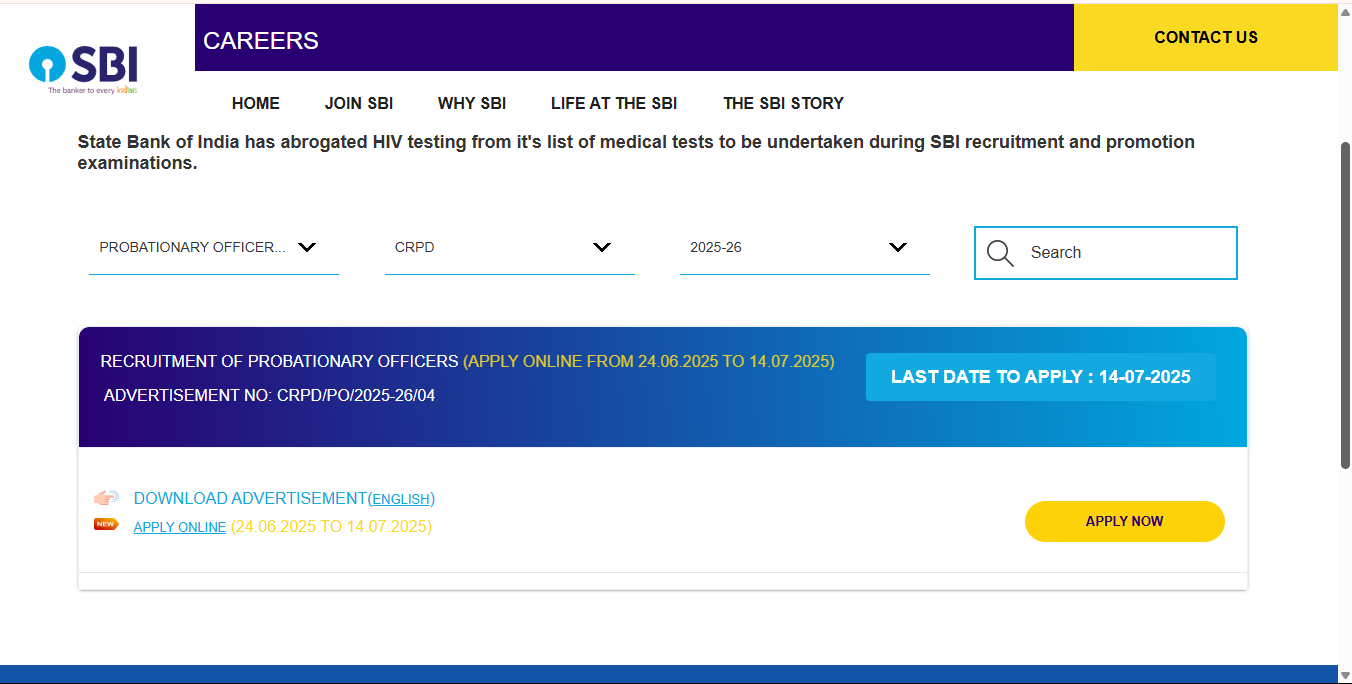This screenshot has width=1352, height=684.
Task: Click the CONTACT US button
Action: click(1206, 37)
